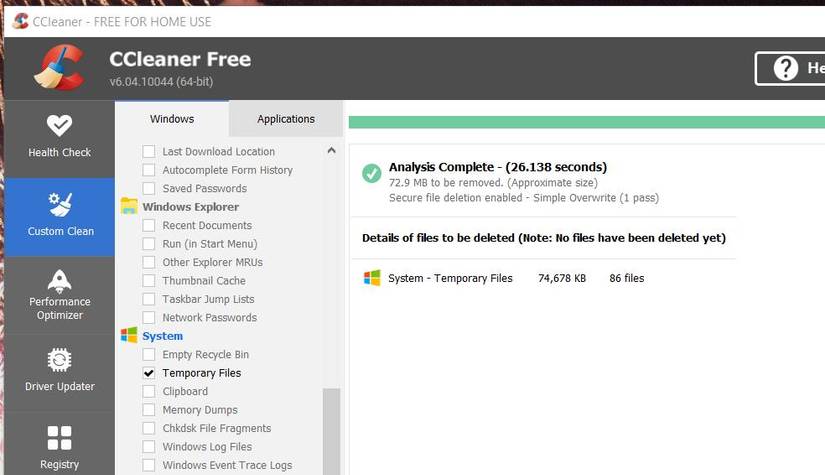Viewport: 825px width, 475px height.
Task: Open the System - Temporary Files result row
Action: (x=450, y=278)
